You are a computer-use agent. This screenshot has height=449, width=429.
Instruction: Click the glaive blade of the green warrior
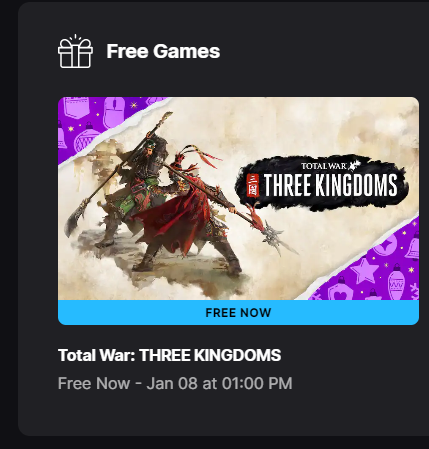pyautogui.click(x=75, y=217)
